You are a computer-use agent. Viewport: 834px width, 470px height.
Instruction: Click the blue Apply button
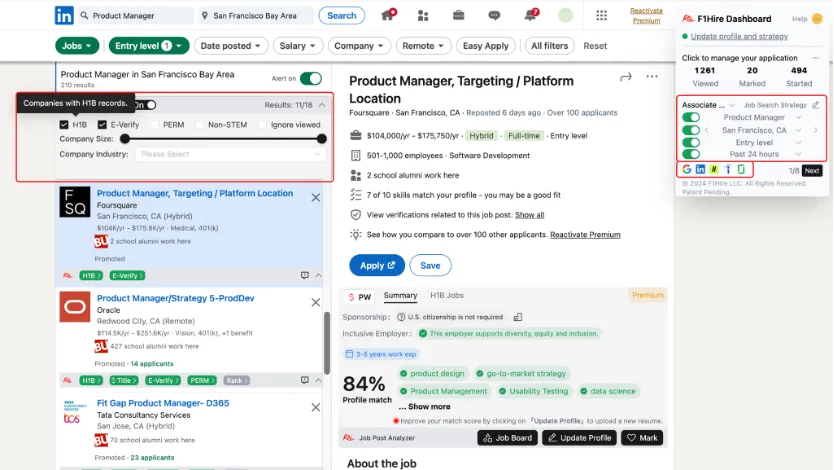(377, 265)
